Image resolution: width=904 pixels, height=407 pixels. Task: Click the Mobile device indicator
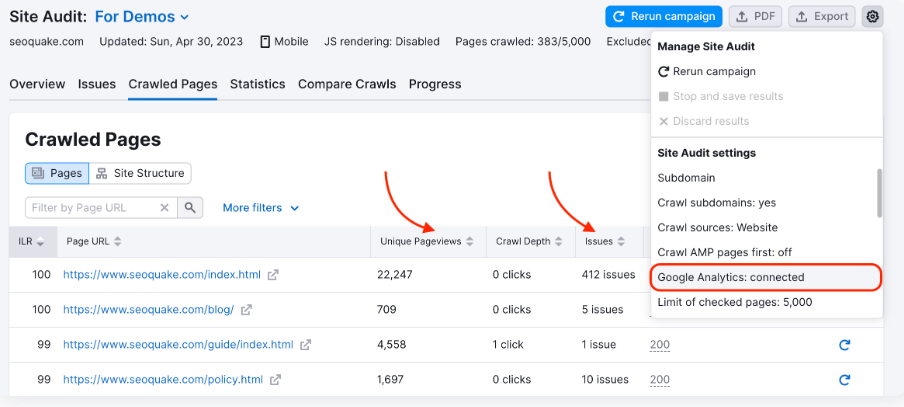tap(284, 42)
